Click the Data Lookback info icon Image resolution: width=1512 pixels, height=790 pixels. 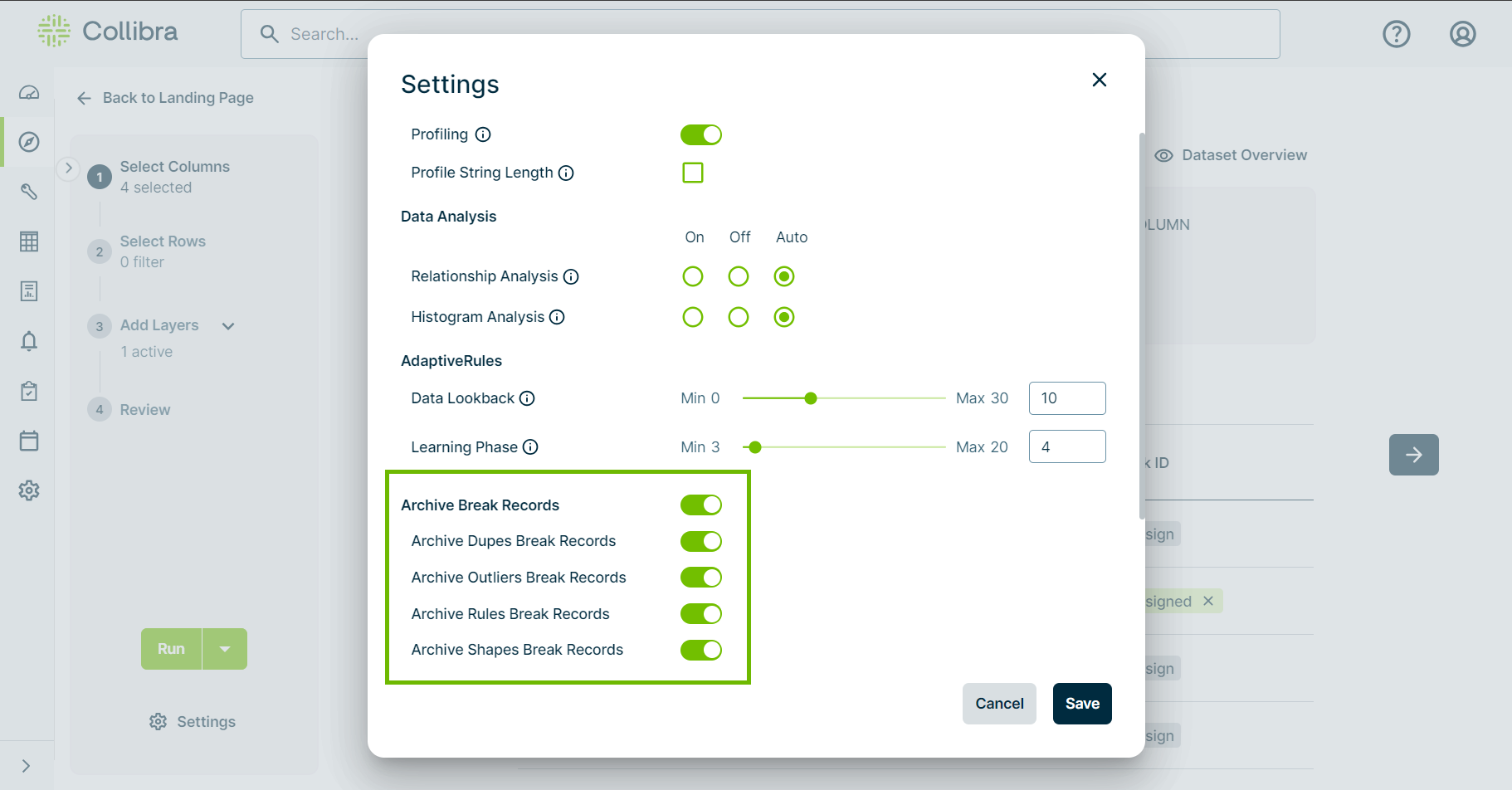[x=527, y=398]
